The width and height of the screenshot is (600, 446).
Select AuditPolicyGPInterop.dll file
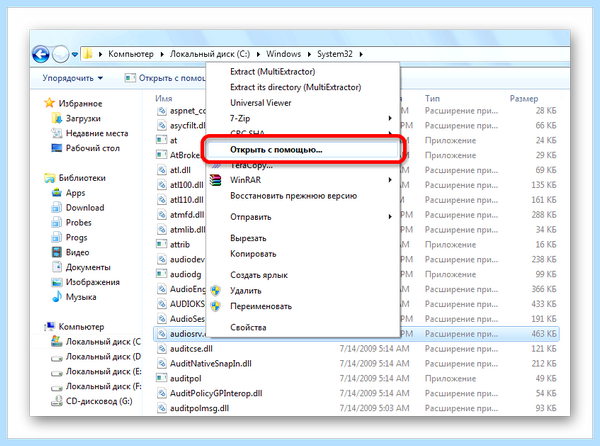[216, 394]
